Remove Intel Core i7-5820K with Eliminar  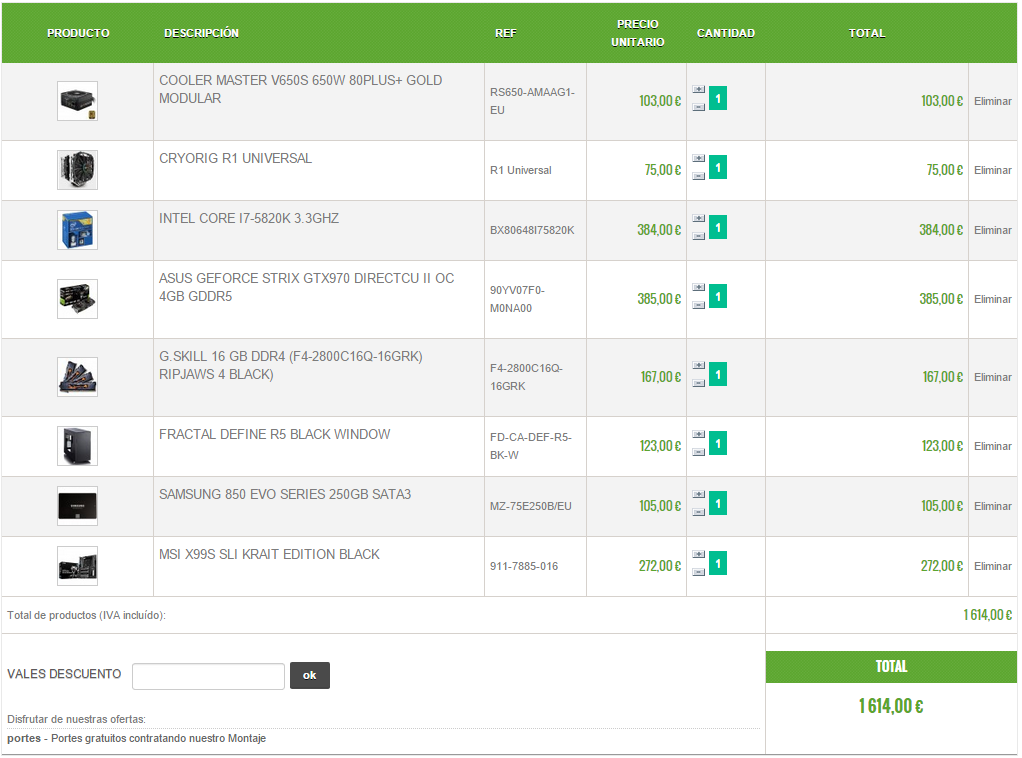[993, 230]
